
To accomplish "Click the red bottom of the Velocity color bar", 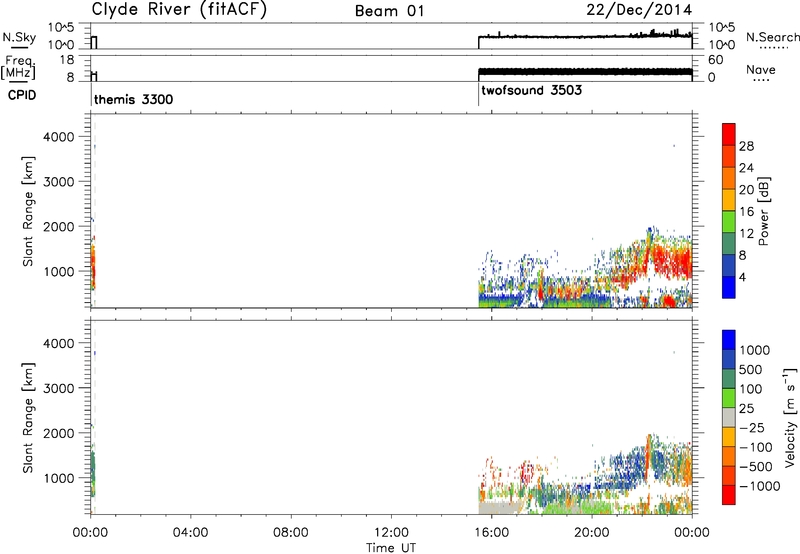I will [x=729, y=495].
